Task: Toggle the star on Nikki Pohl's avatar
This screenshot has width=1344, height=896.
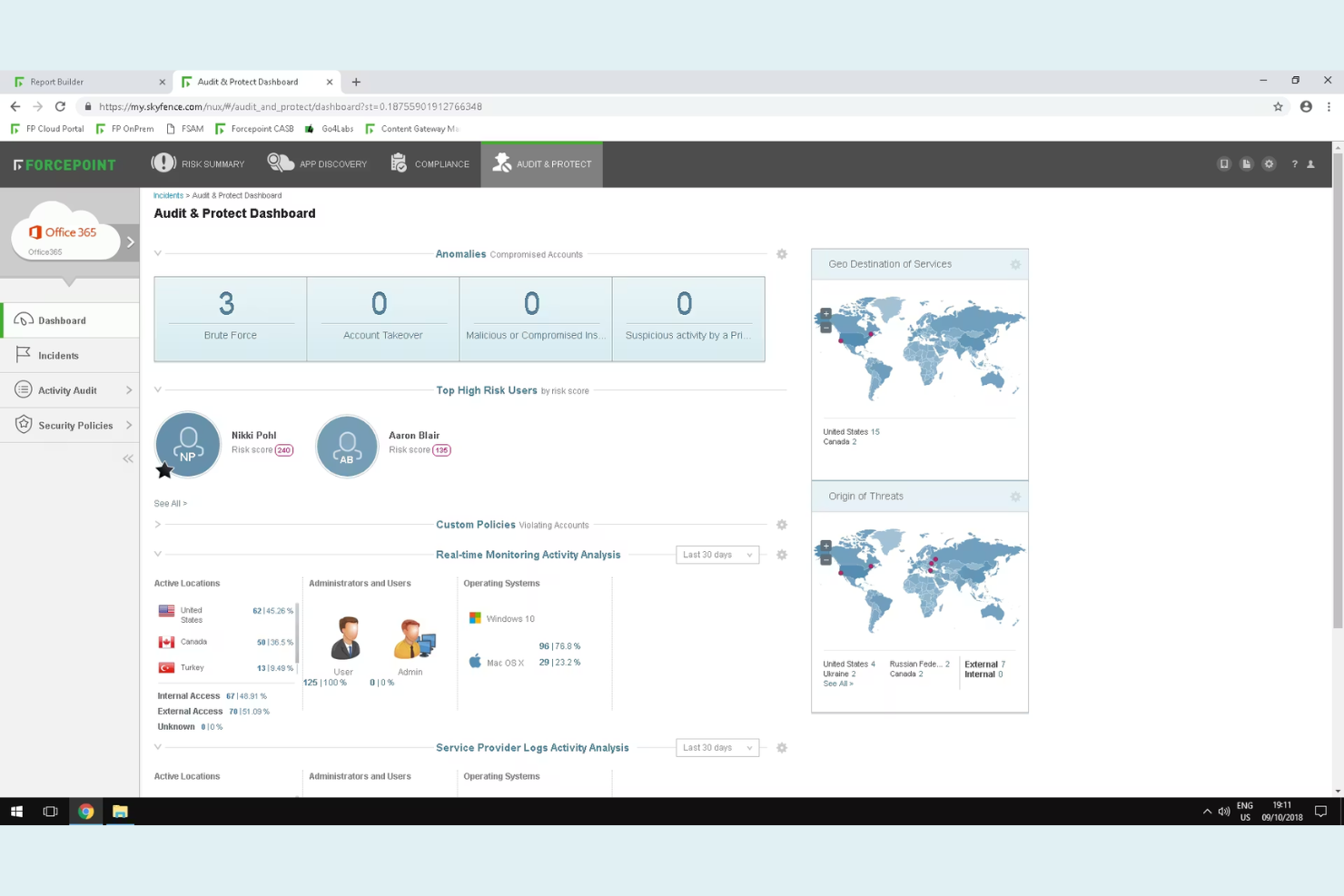Action: click(x=164, y=470)
